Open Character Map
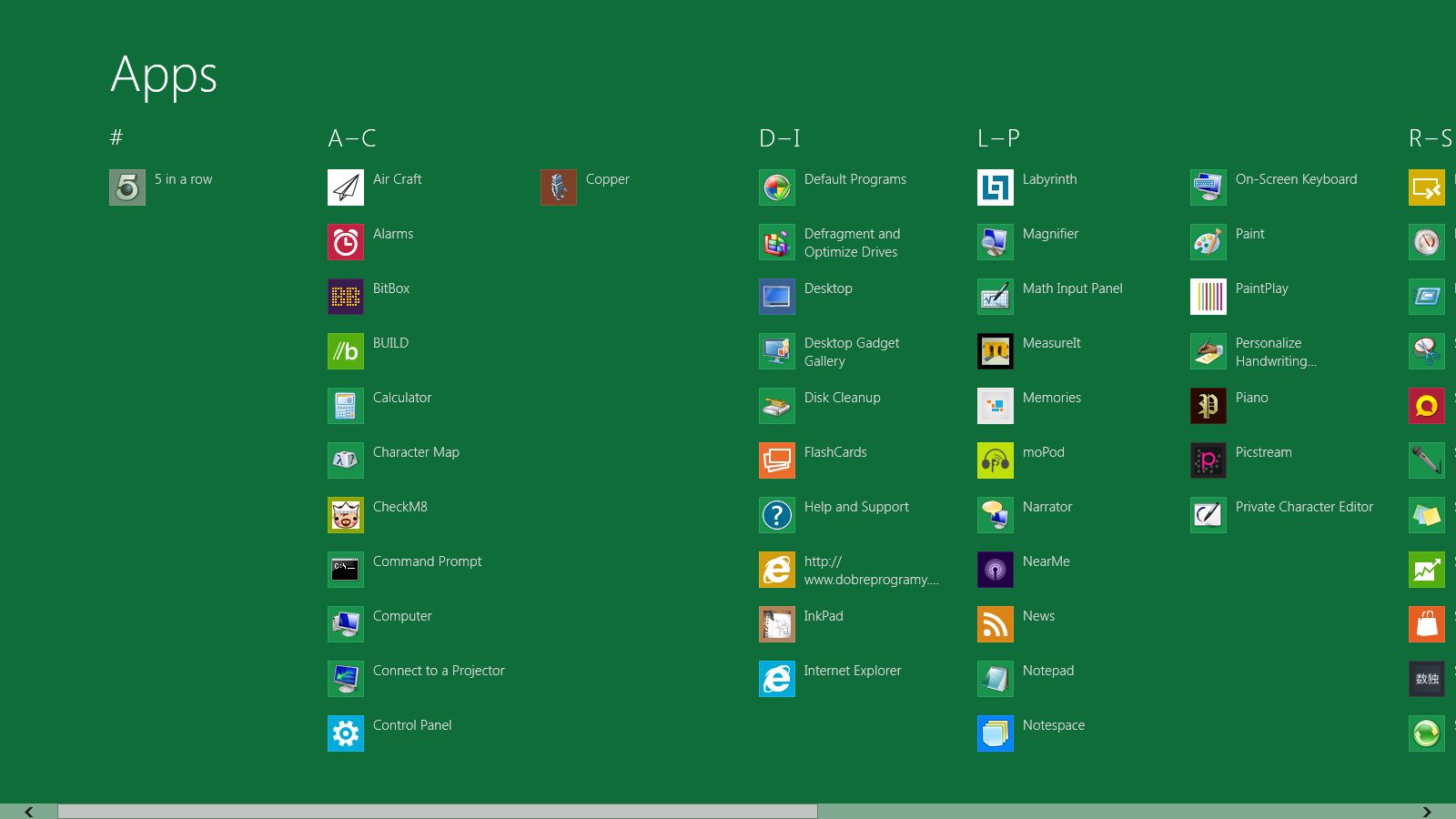The width and height of the screenshot is (1456, 819). [415, 452]
